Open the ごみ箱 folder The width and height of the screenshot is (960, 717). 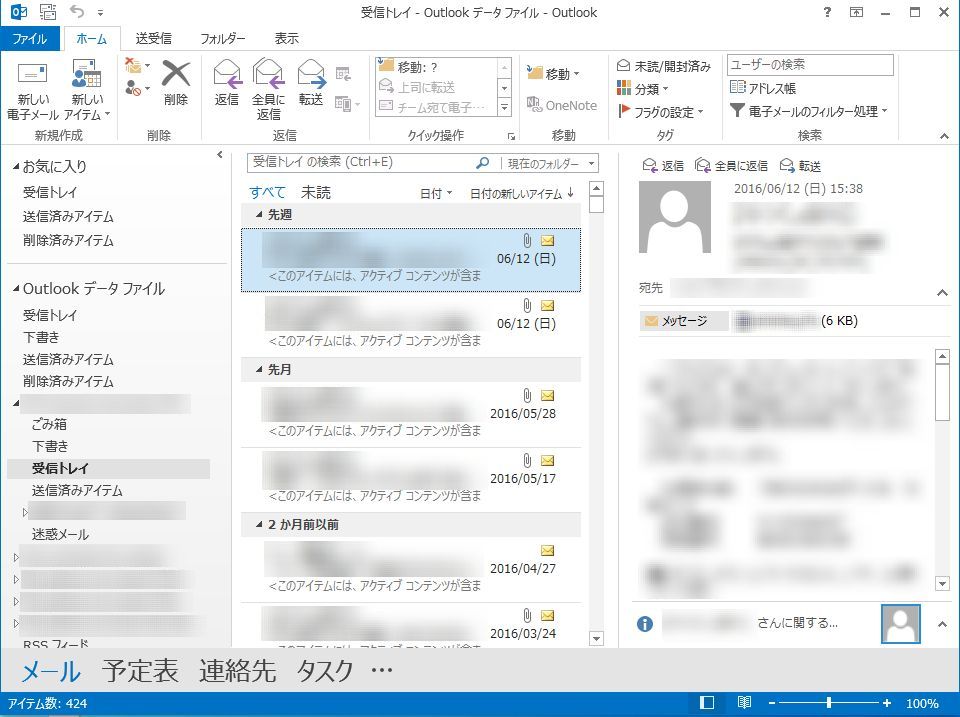[x=49, y=424]
